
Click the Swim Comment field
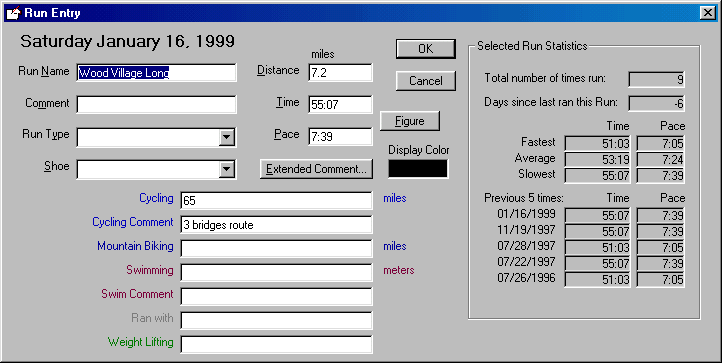click(x=276, y=296)
